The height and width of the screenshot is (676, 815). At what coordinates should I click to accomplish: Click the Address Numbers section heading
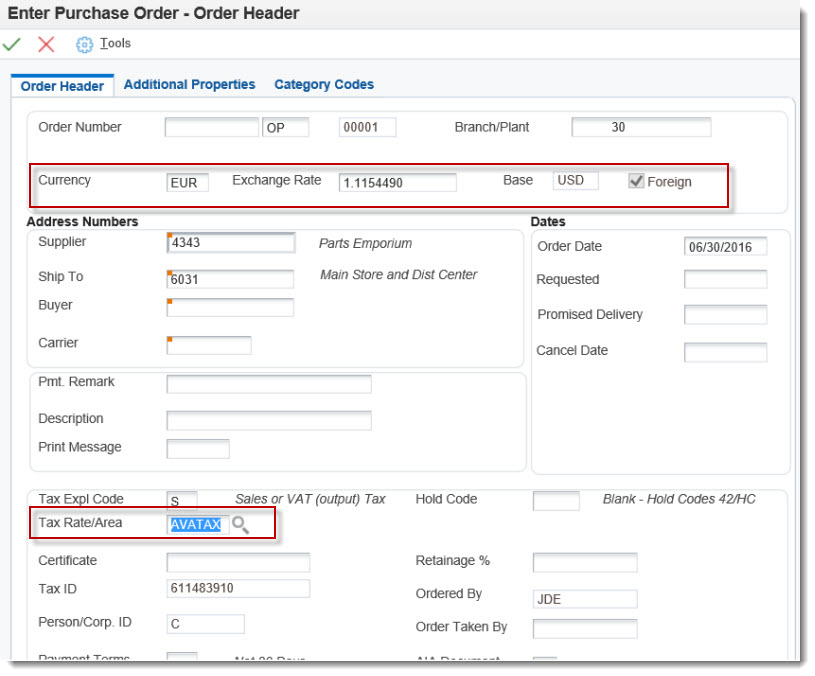[82, 222]
